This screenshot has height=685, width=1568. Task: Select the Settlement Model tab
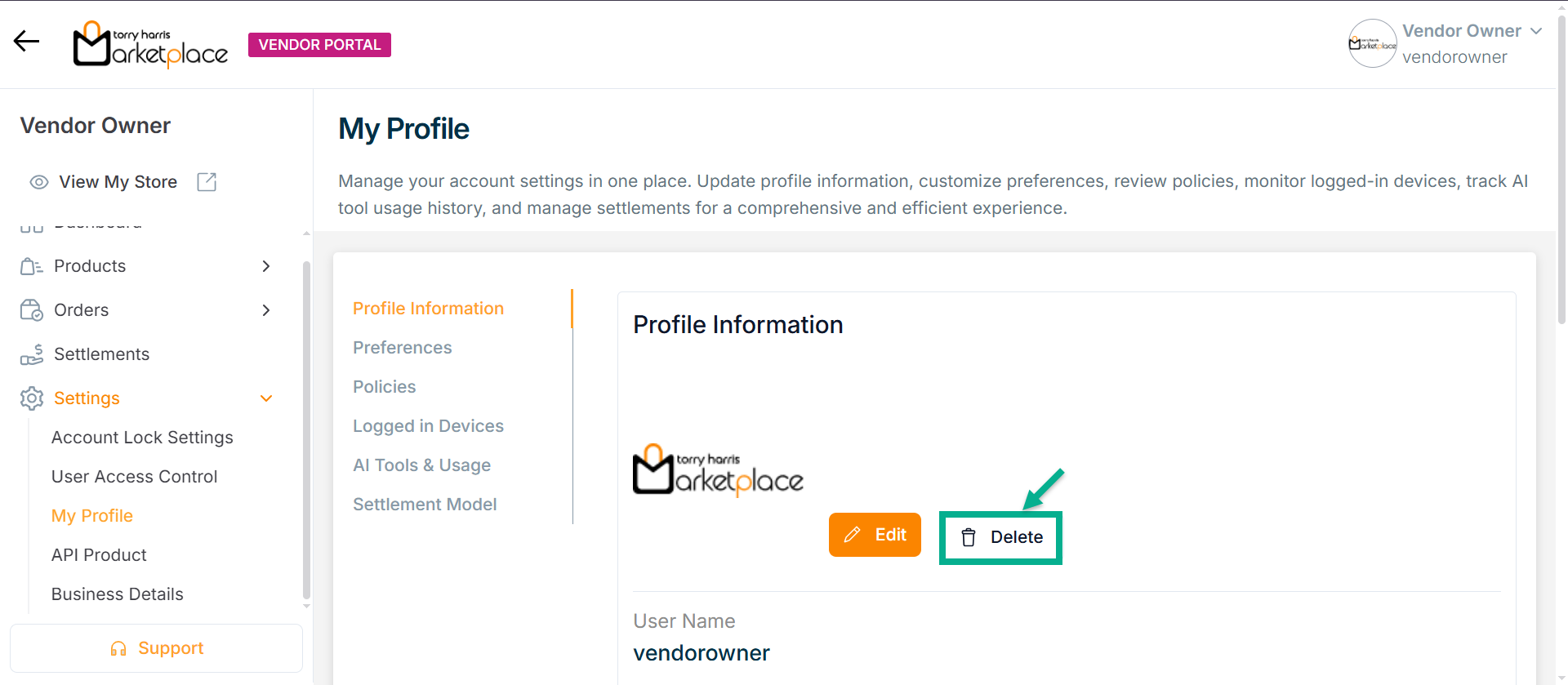[x=425, y=505]
